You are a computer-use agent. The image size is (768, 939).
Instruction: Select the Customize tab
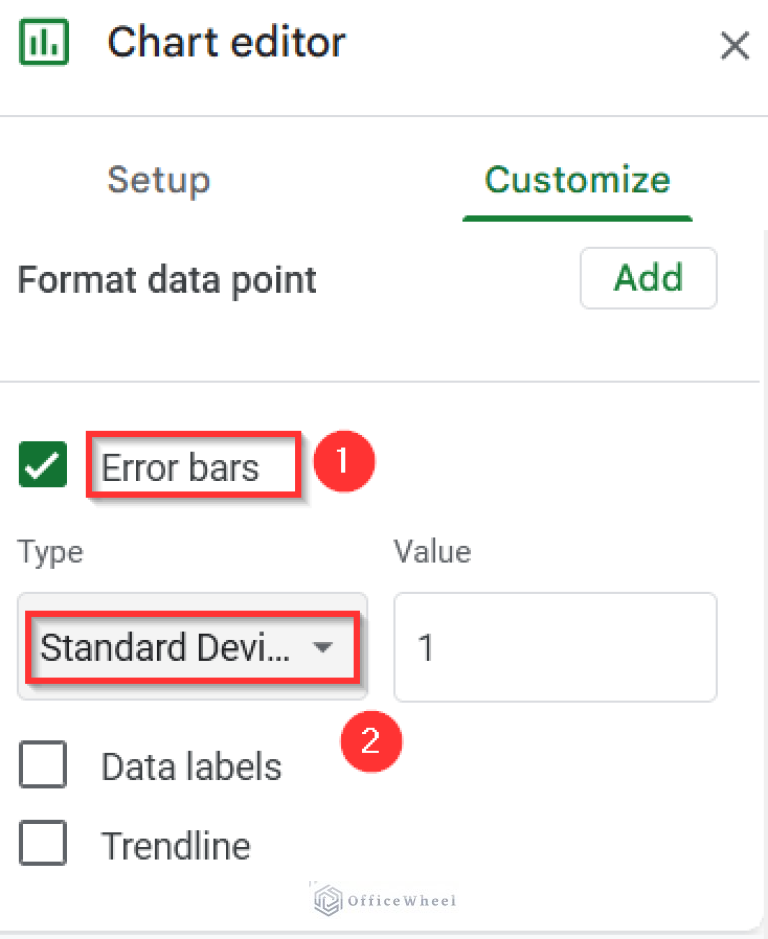pos(577,180)
